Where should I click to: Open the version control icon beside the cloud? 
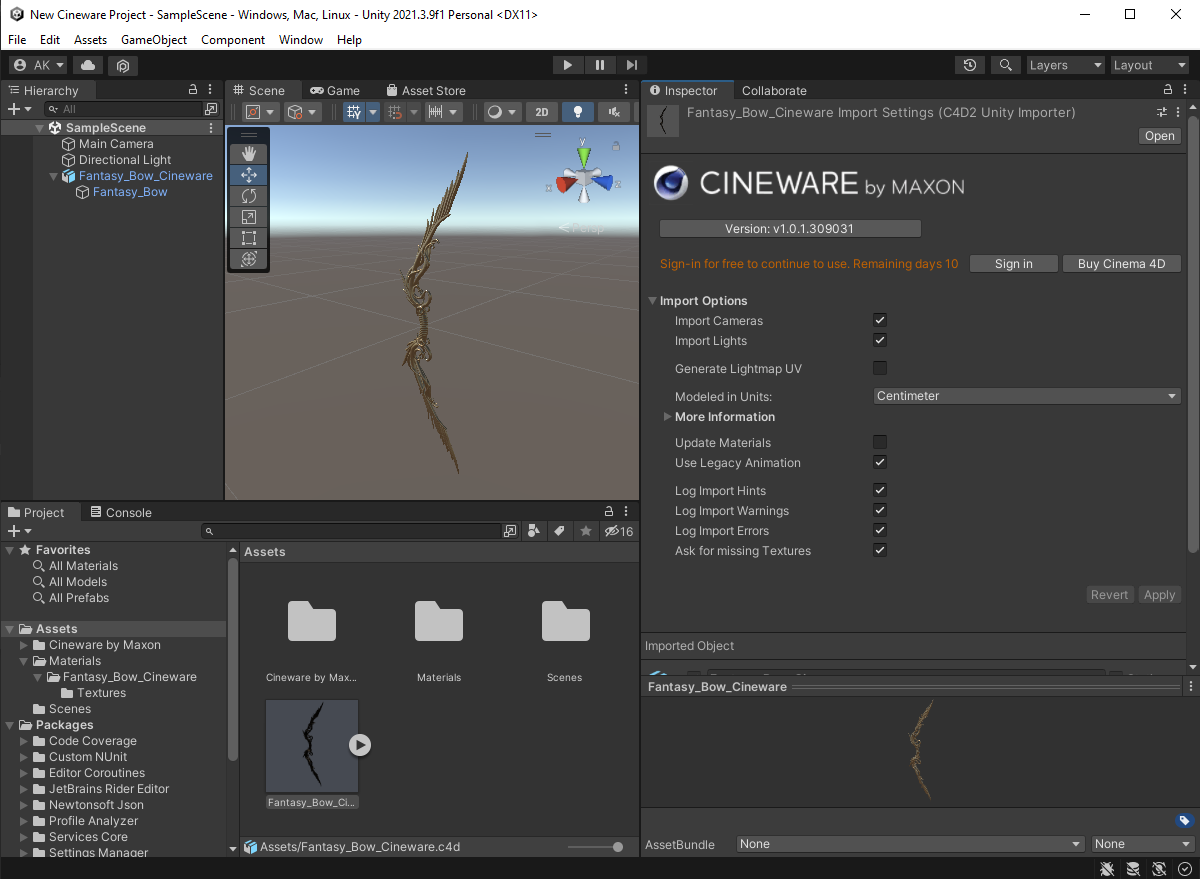pyautogui.click(x=123, y=65)
